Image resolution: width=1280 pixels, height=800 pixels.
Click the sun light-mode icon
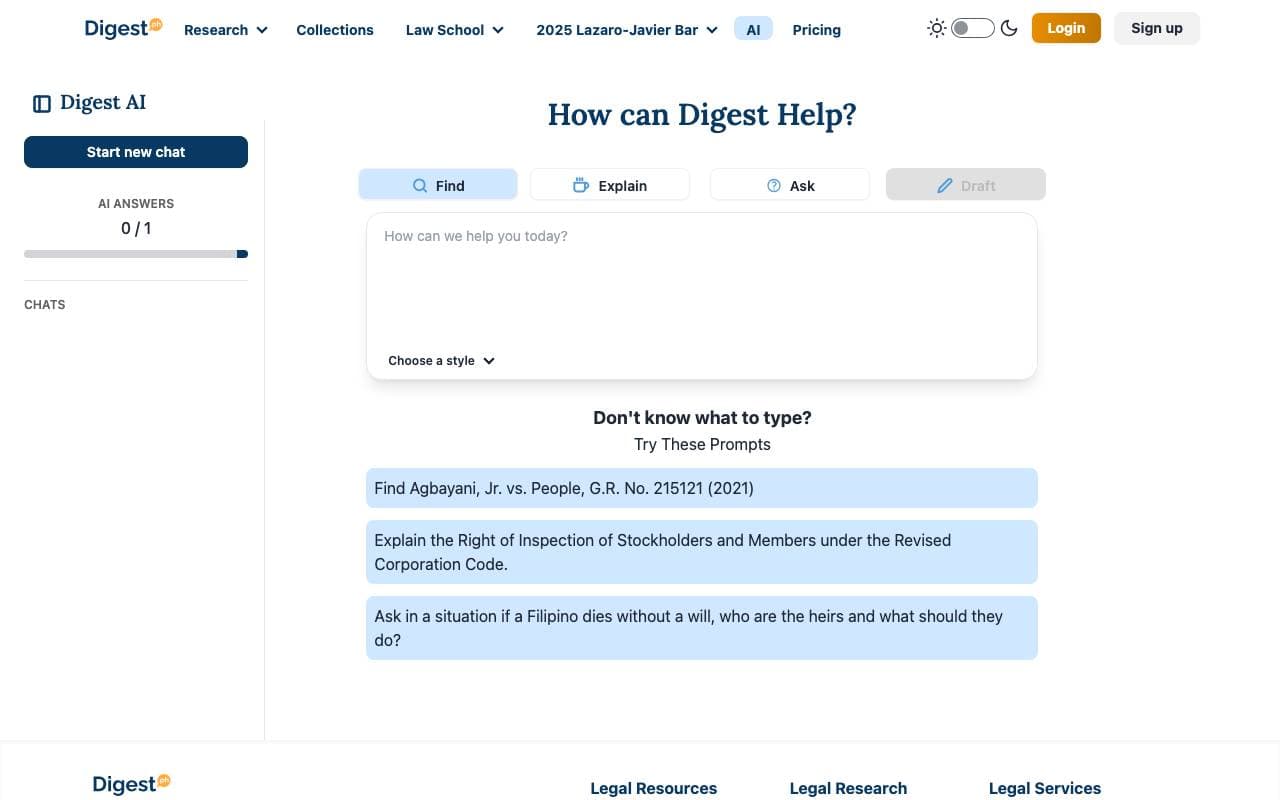tap(936, 28)
